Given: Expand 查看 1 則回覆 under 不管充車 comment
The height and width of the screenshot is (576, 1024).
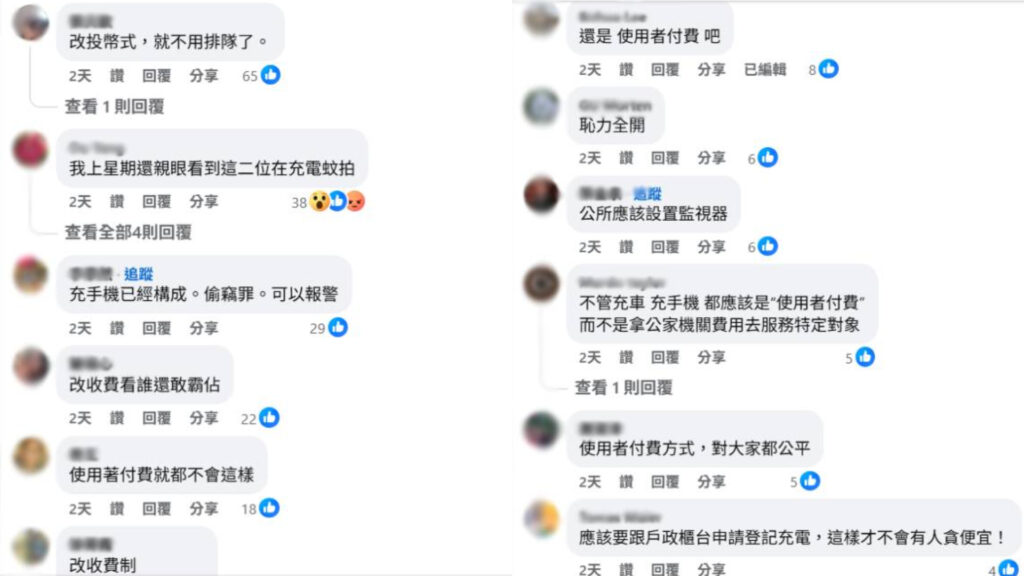Looking at the screenshot, I should click(624, 388).
